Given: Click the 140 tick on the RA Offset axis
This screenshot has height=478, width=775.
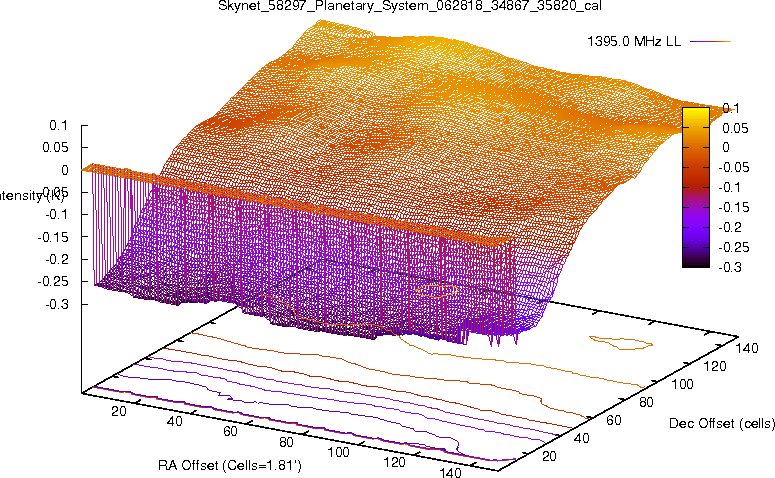Looking at the screenshot, I should 450,472.
